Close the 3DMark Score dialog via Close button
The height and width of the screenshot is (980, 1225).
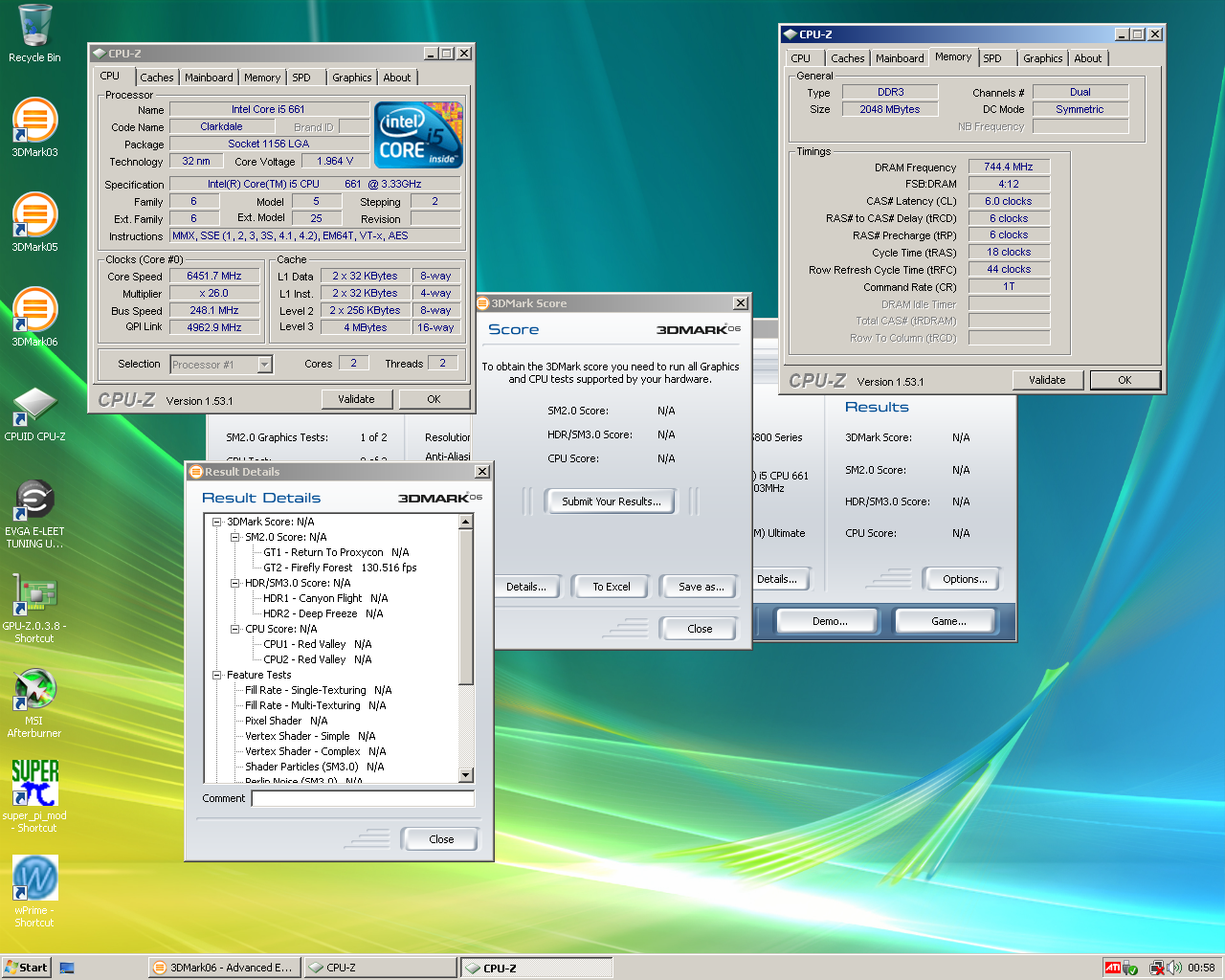(x=700, y=629)
